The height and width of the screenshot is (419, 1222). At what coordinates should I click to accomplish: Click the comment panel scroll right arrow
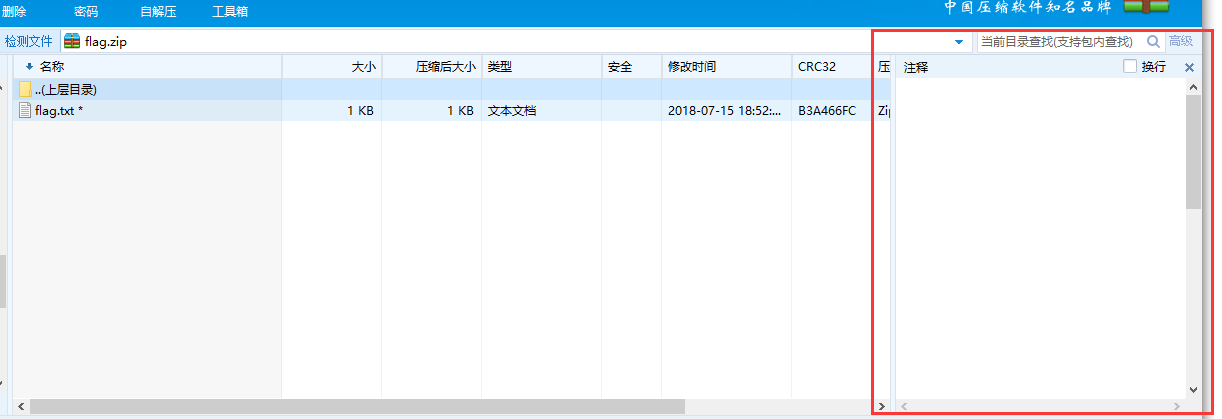point(1177,407)
